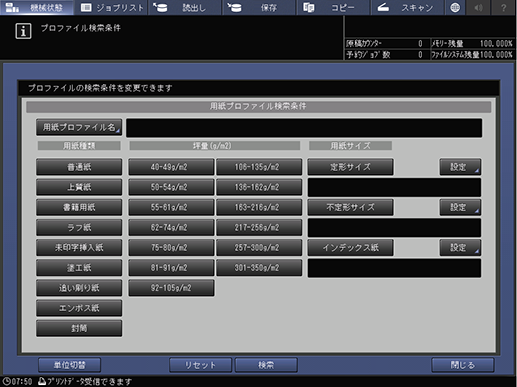
Task: Choose the 不定形サイズ paper size option
Action: (x=350, y=207)
